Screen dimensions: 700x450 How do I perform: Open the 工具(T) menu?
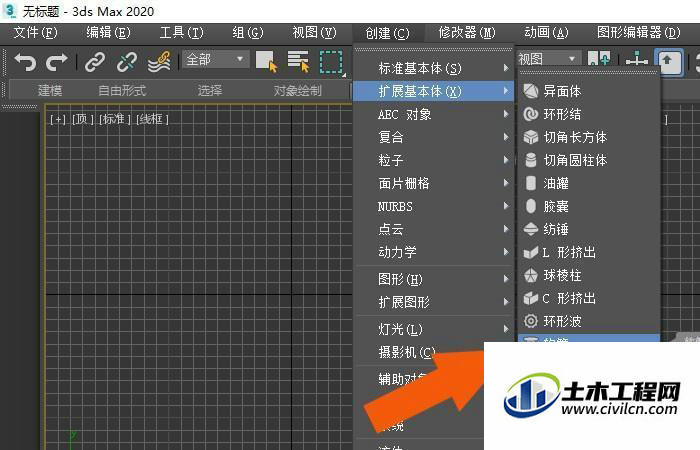click(181, 33)
